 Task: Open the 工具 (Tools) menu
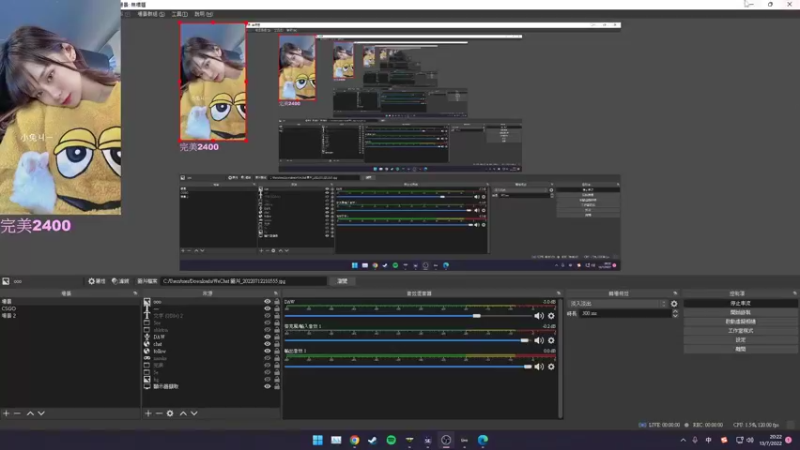tap(180, 14)
